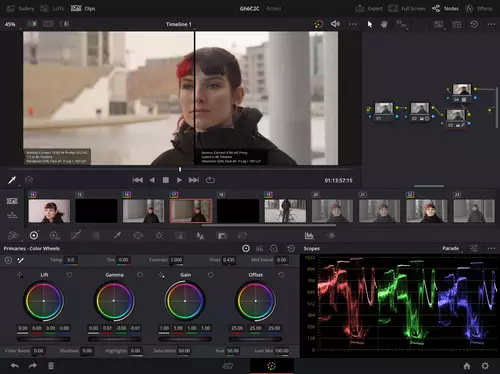
Task: Open the Power Window palette
Action: pos(138,236)
